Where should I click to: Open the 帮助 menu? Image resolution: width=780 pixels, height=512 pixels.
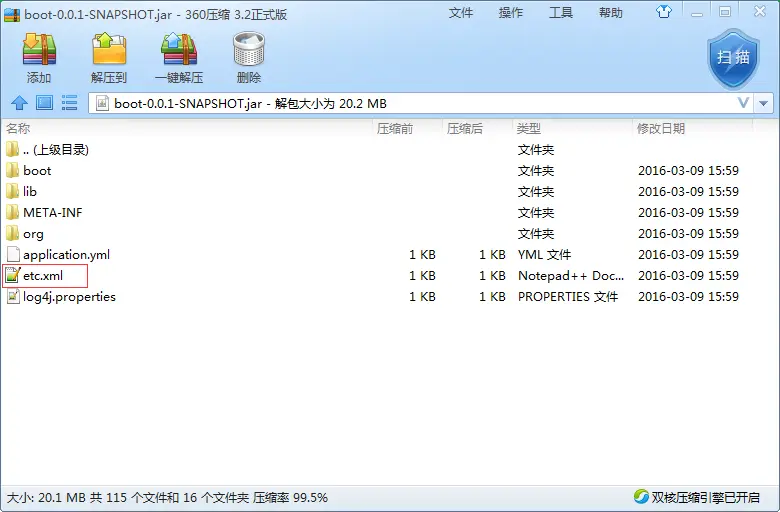click(611, 12)
